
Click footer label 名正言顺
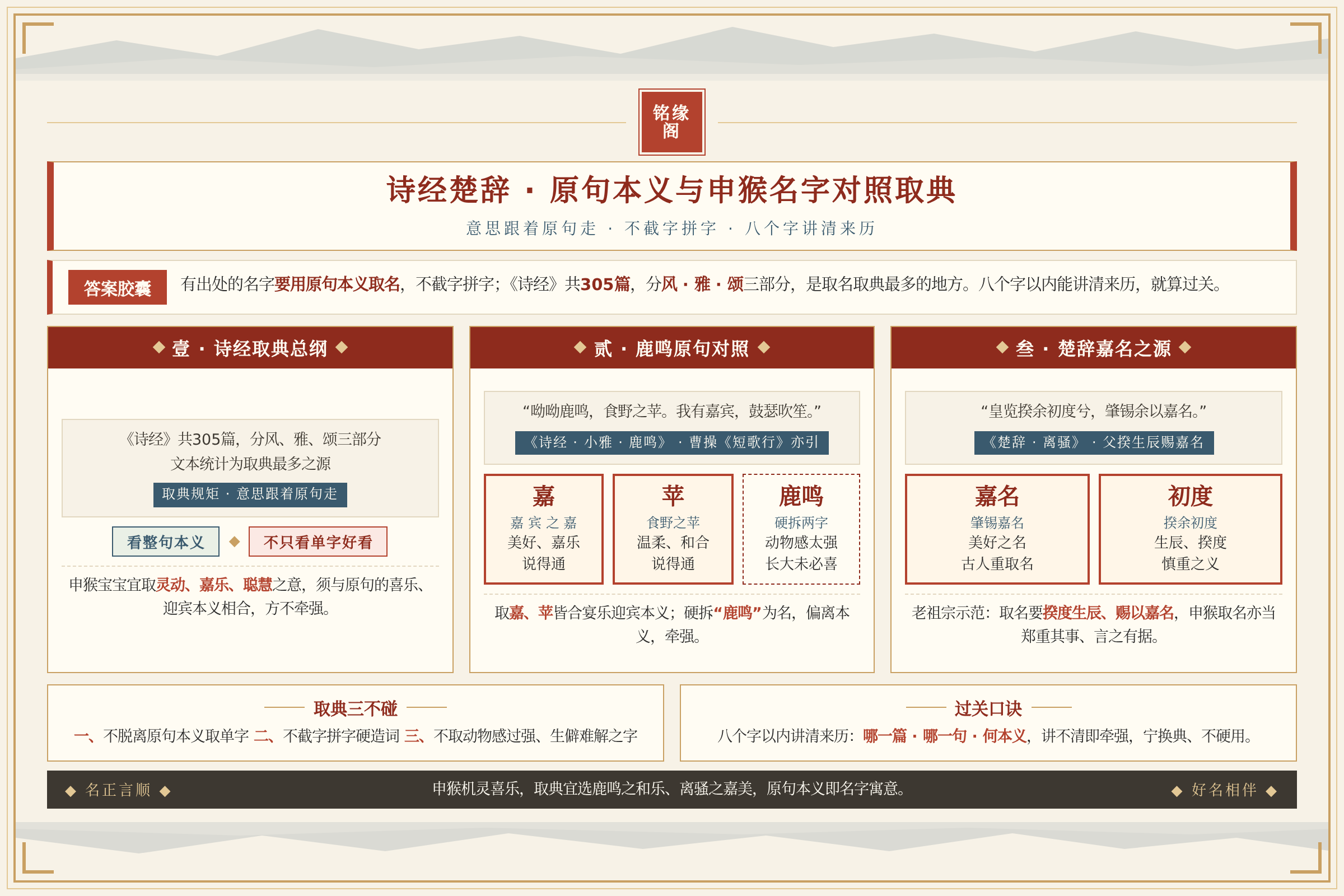118,790
